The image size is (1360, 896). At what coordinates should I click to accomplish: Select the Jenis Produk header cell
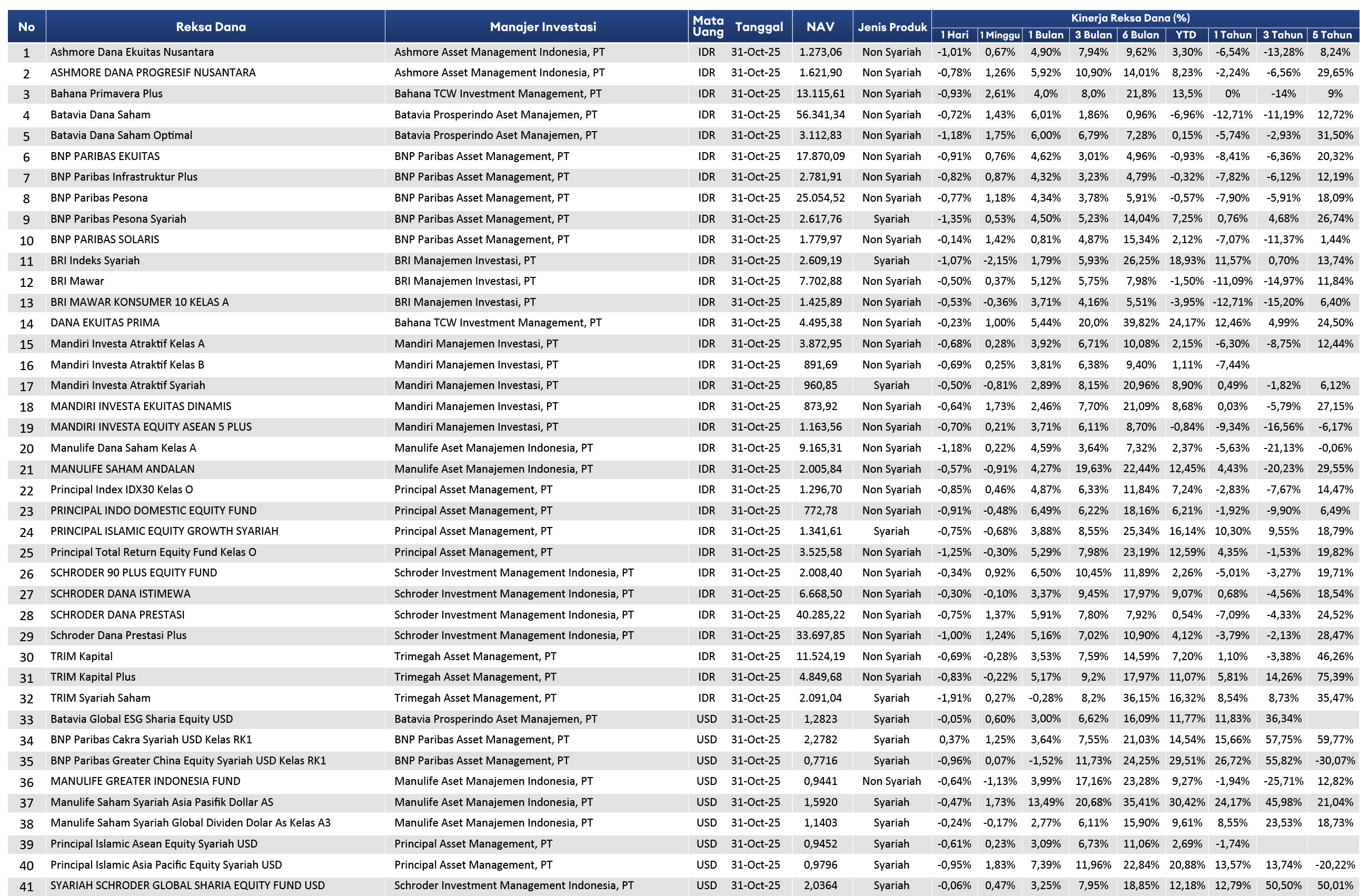pyautogui.click(x=891, y=27)
